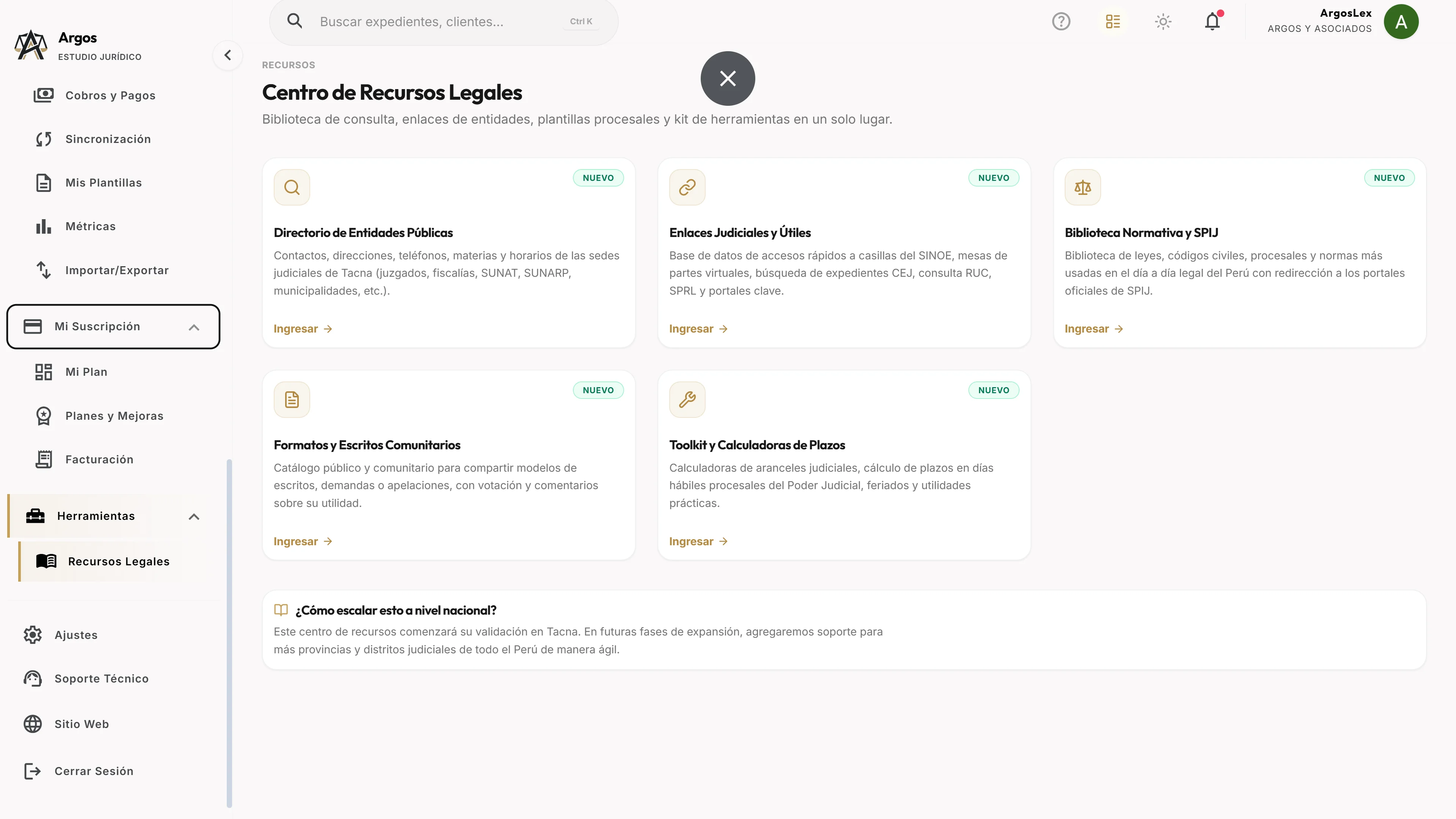Click the Biblioteca Normativa scales icon
This screenshot has width=1456, height=819.
[x=1083, y=187]
